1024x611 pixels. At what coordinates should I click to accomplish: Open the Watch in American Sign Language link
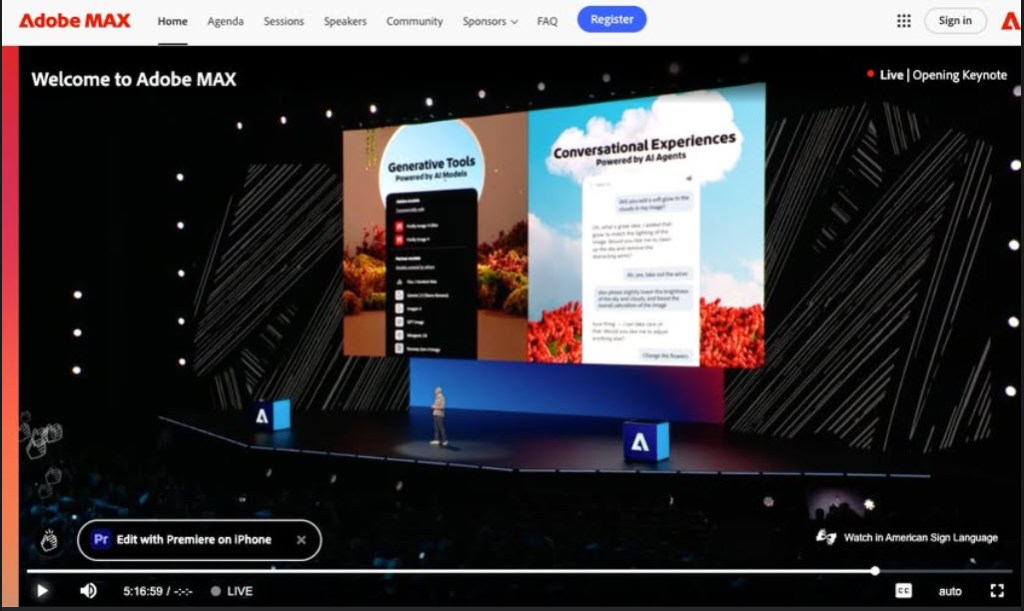(920, 538)
